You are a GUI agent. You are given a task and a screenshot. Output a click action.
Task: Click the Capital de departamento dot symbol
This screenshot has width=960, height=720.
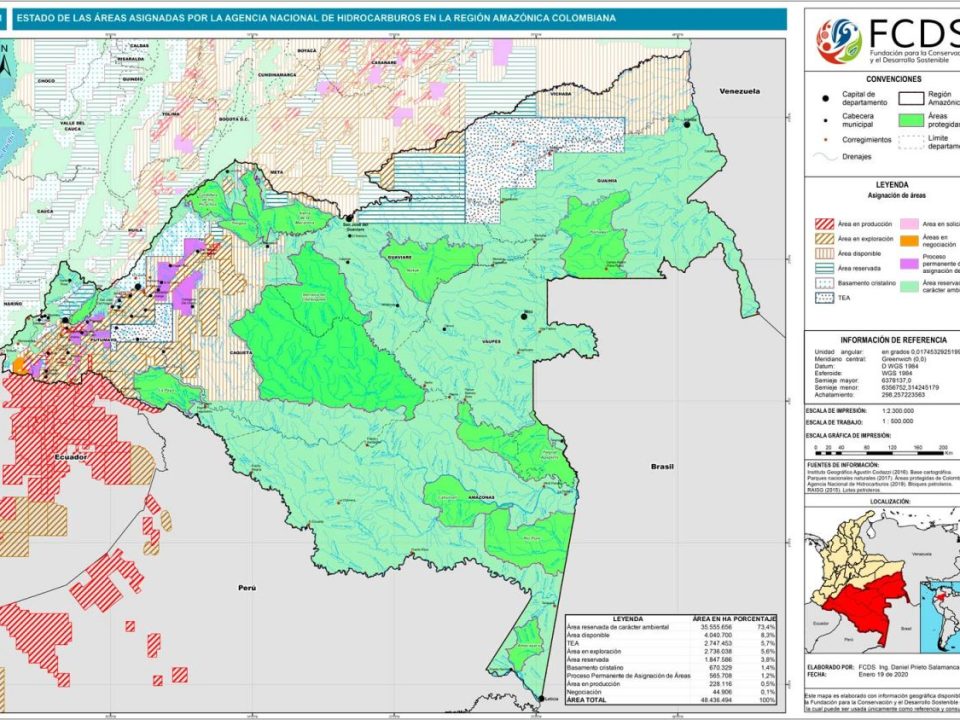pyautogui.click(x=825, y=98)
